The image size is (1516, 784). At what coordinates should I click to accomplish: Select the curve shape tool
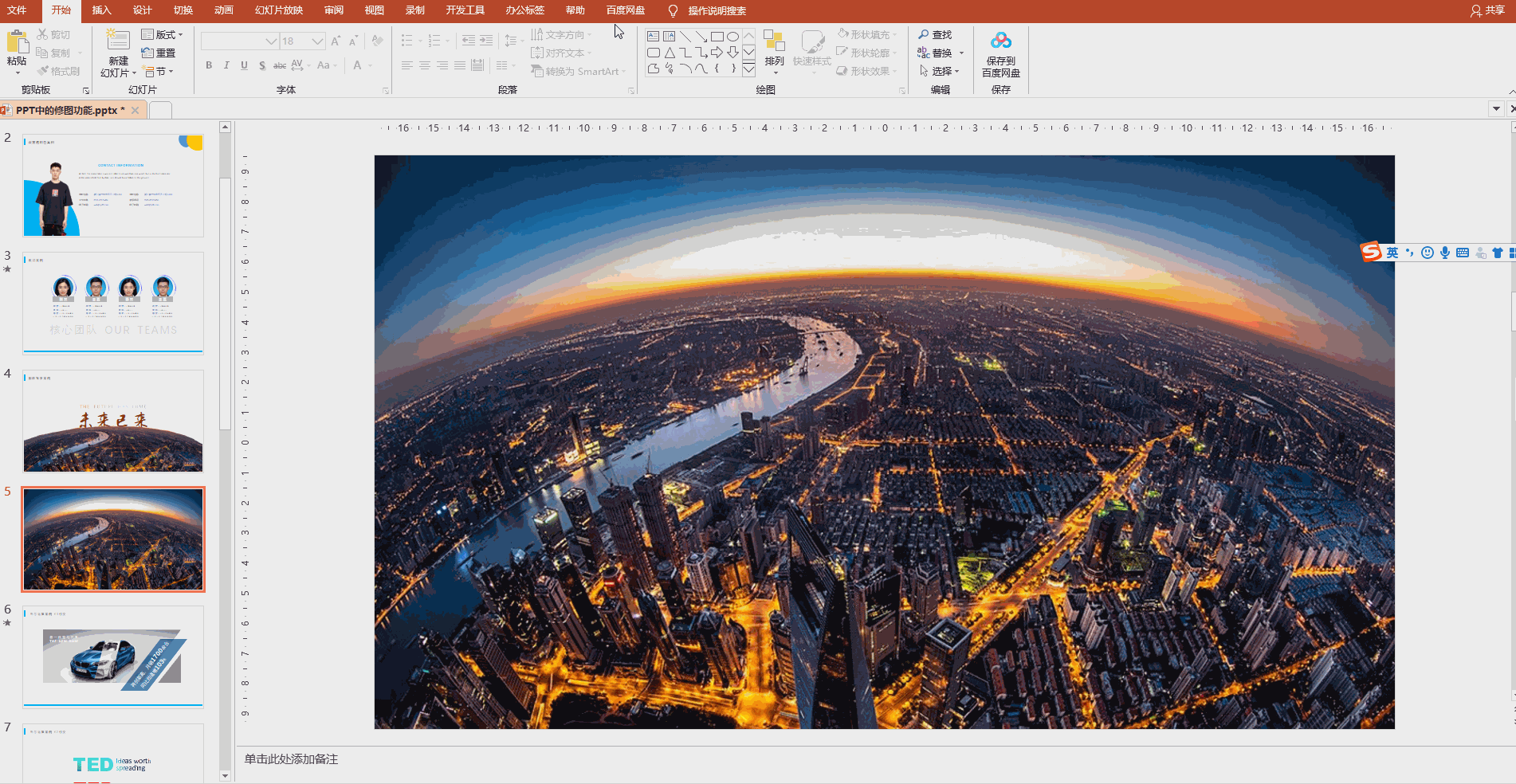tap(701, 69)
